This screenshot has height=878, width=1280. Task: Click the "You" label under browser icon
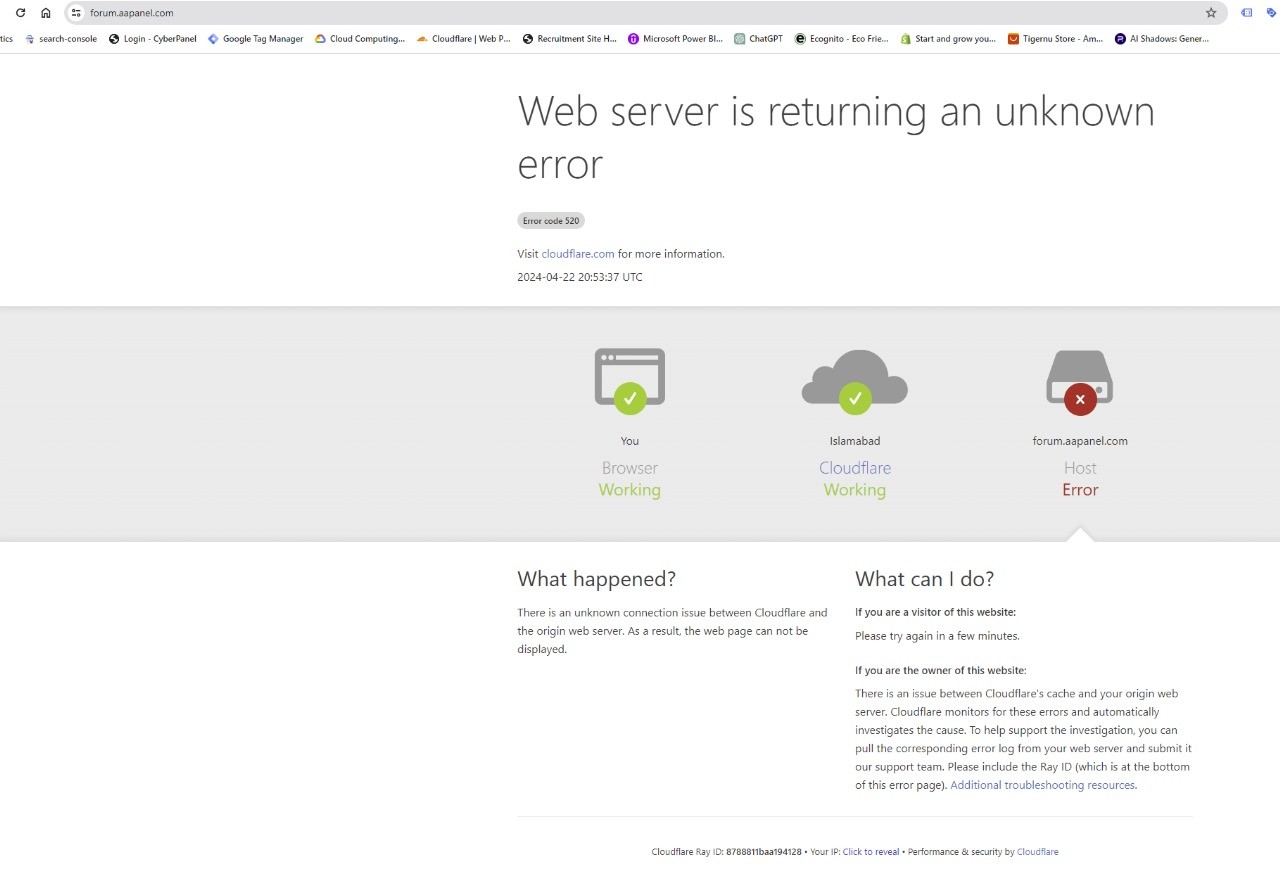coord(630,441)
